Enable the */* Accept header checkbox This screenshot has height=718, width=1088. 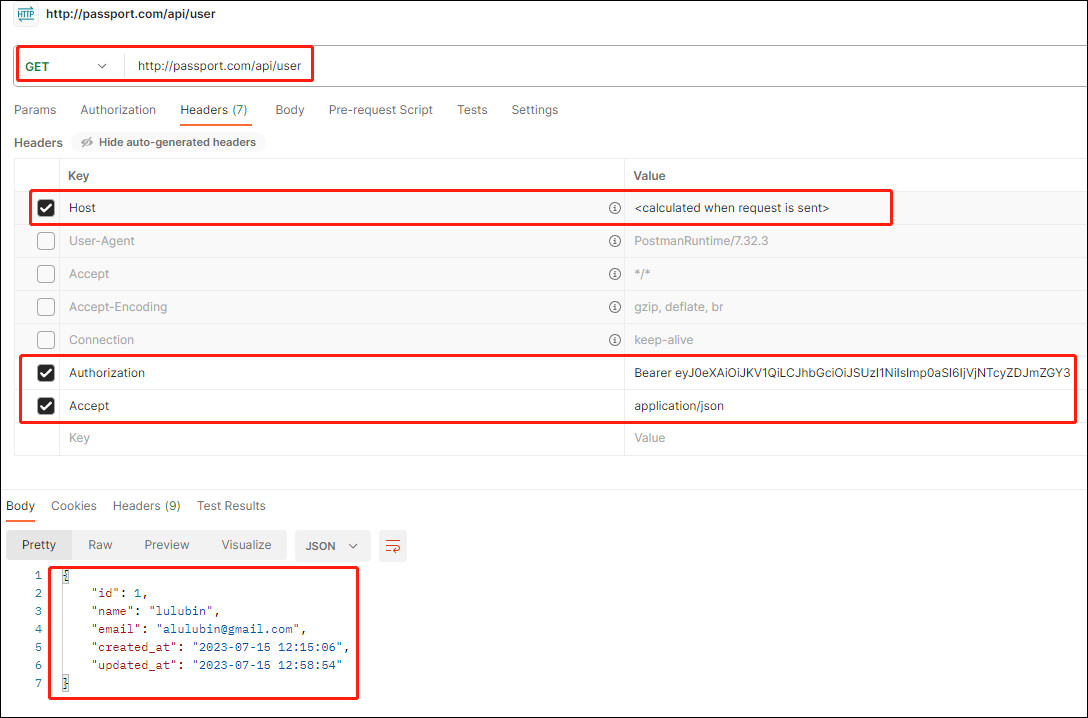pyautogui.click(x=46, y=274)
